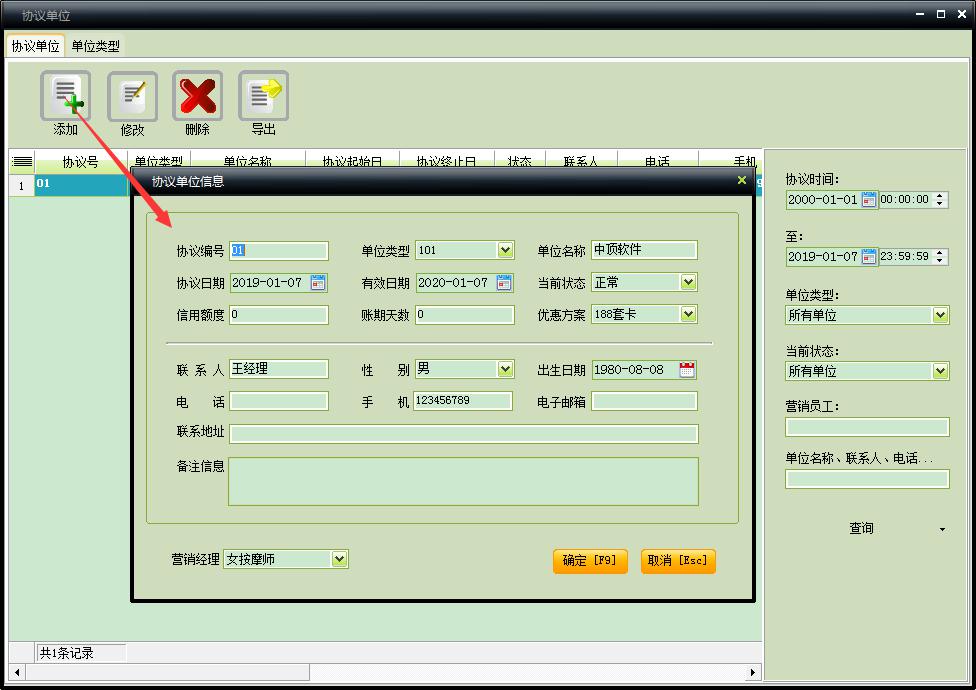Click the 联系地址 input field

[x=463, y=433]
